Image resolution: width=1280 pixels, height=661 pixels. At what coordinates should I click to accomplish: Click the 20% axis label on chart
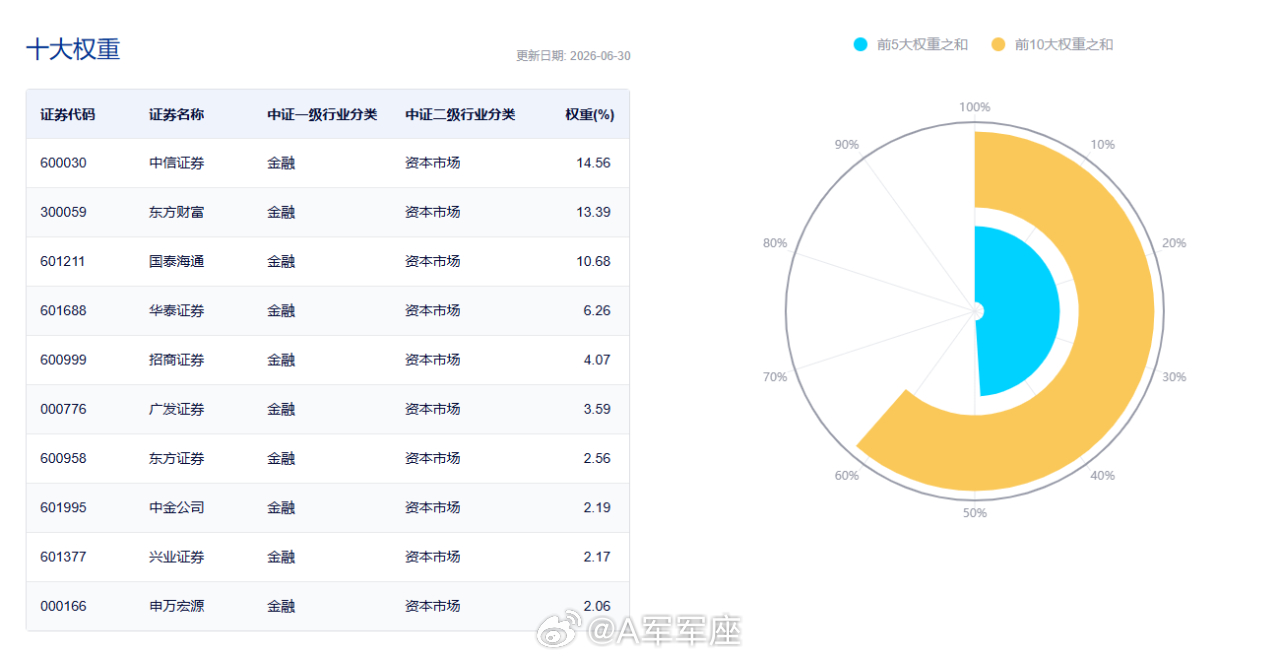tap(1174, 243)
